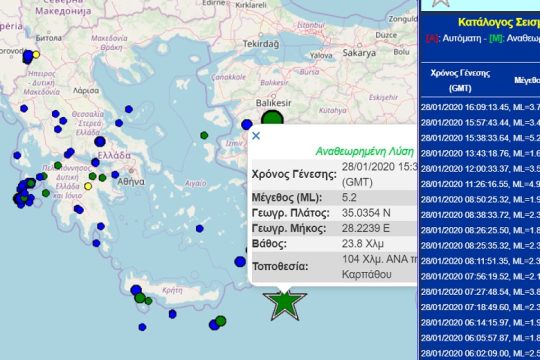The image size is (540, 360).
Task: Open catalog entry 28/01/2020 08:50:25.32
Action: click(x=480, y=199)
